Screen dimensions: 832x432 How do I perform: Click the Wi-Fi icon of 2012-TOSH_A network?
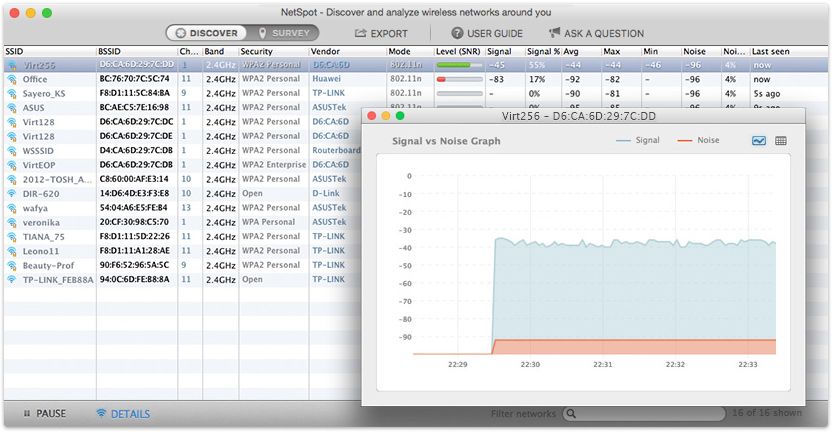click(12, 179)
